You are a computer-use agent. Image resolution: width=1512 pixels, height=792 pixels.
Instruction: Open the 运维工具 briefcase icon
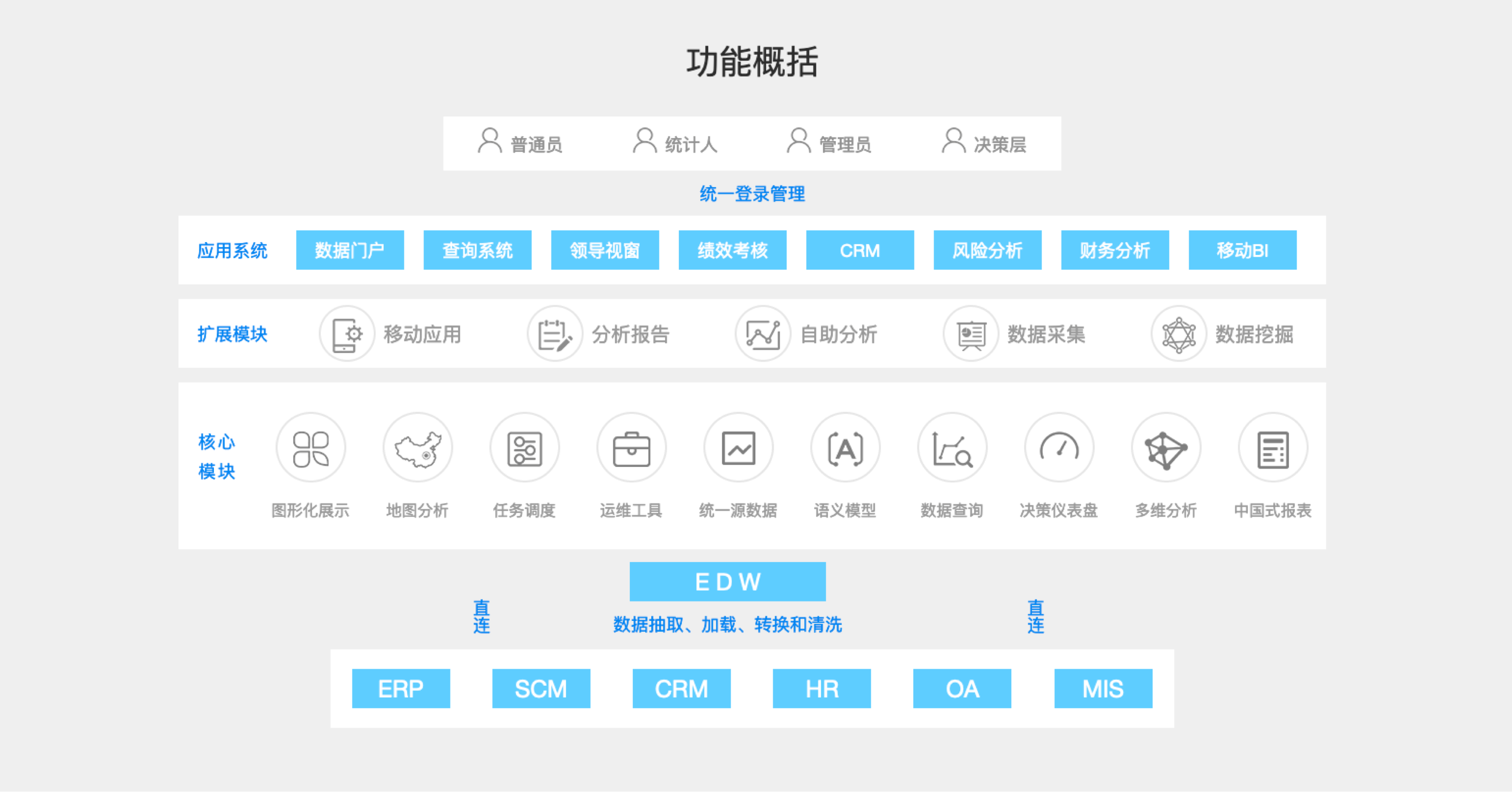631,448
